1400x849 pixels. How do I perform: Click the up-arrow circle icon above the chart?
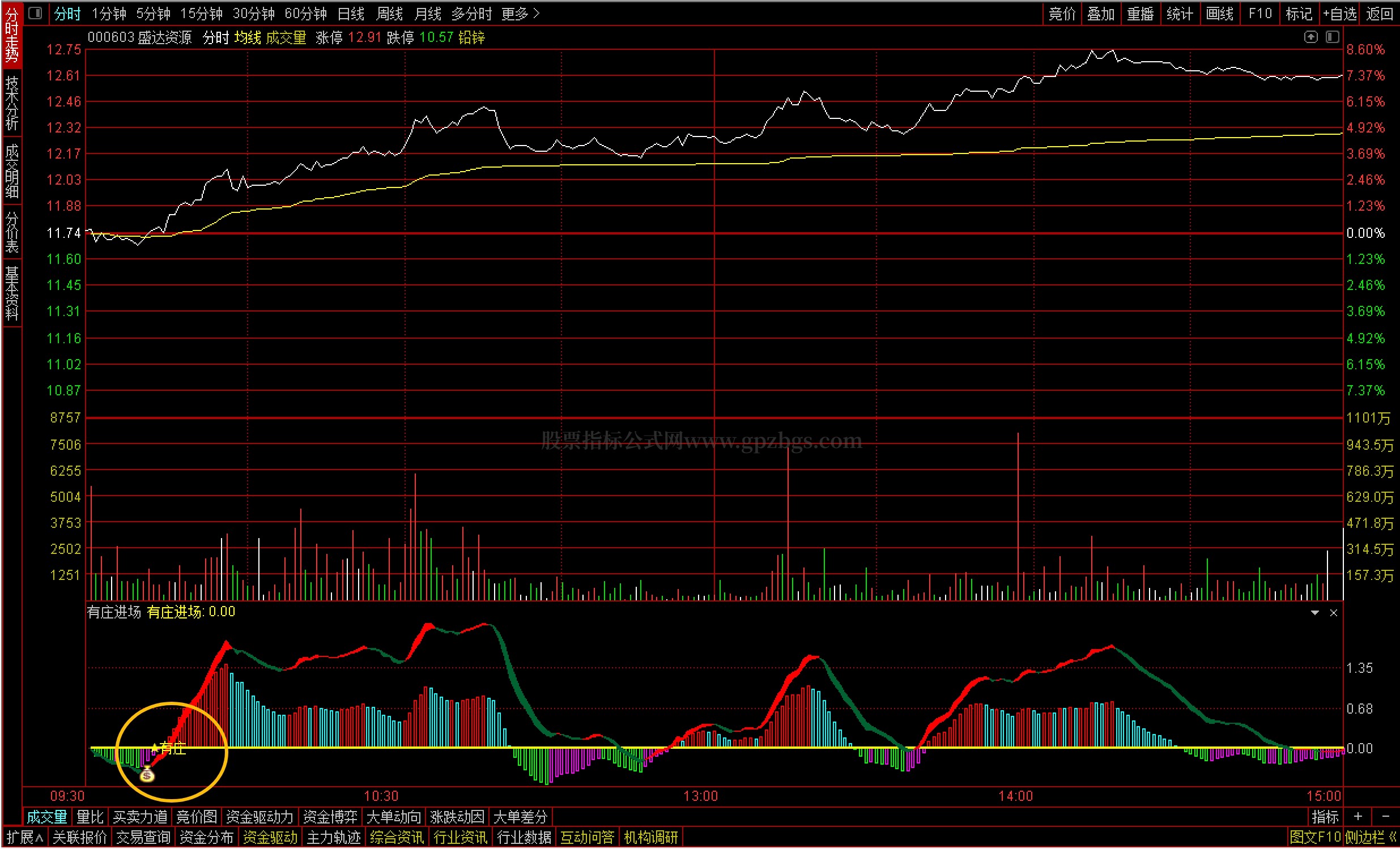1310,37
